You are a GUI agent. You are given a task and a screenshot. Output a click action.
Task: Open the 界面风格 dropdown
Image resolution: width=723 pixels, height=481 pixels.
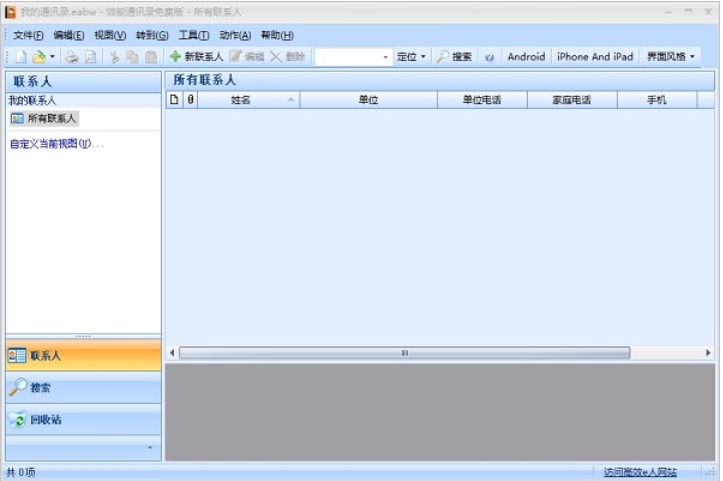670,57
